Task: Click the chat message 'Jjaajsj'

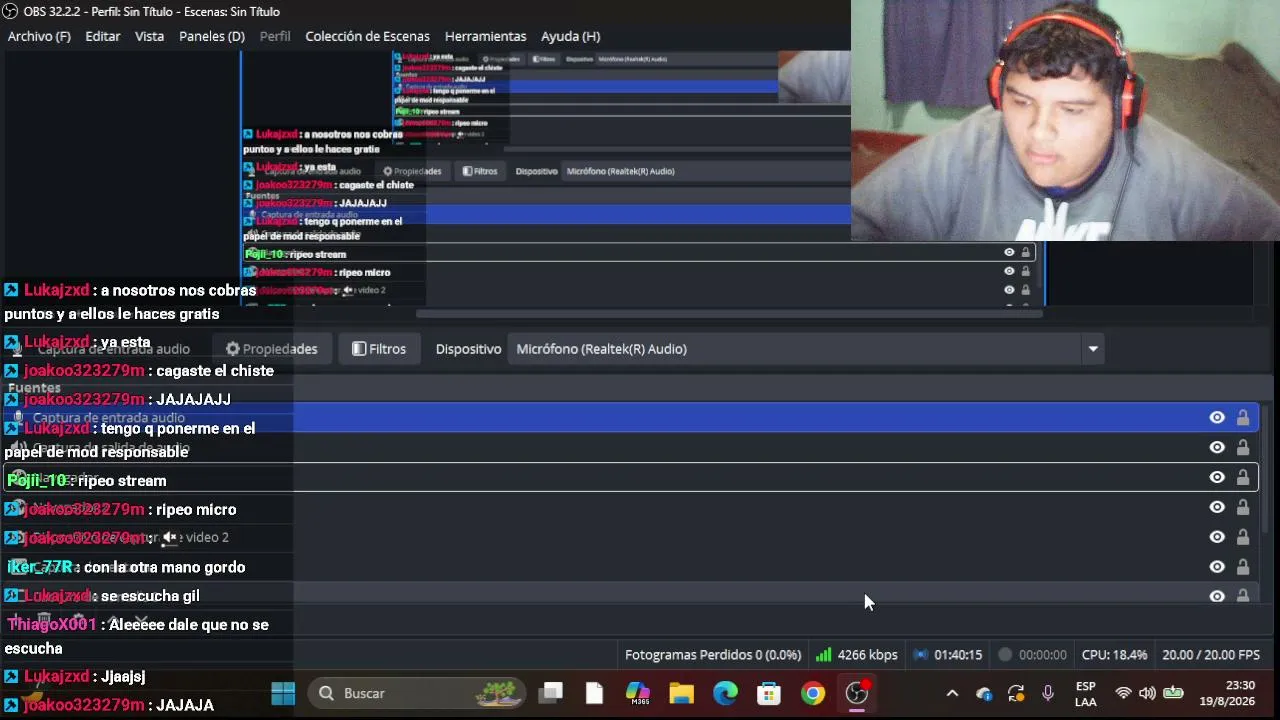Action: point(123,676)
